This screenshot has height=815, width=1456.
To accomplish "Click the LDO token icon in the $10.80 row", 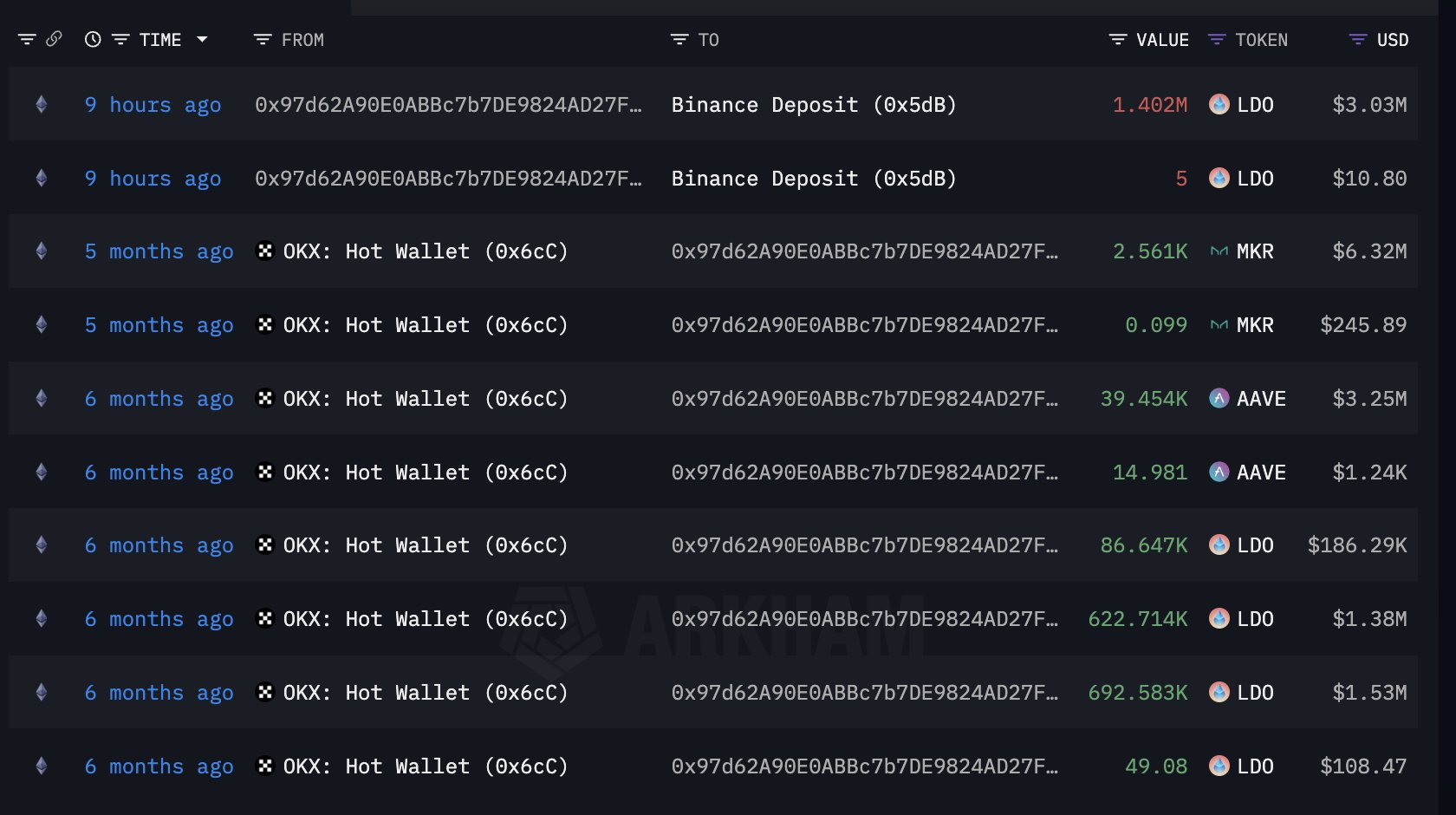I will pos(1219,179).
